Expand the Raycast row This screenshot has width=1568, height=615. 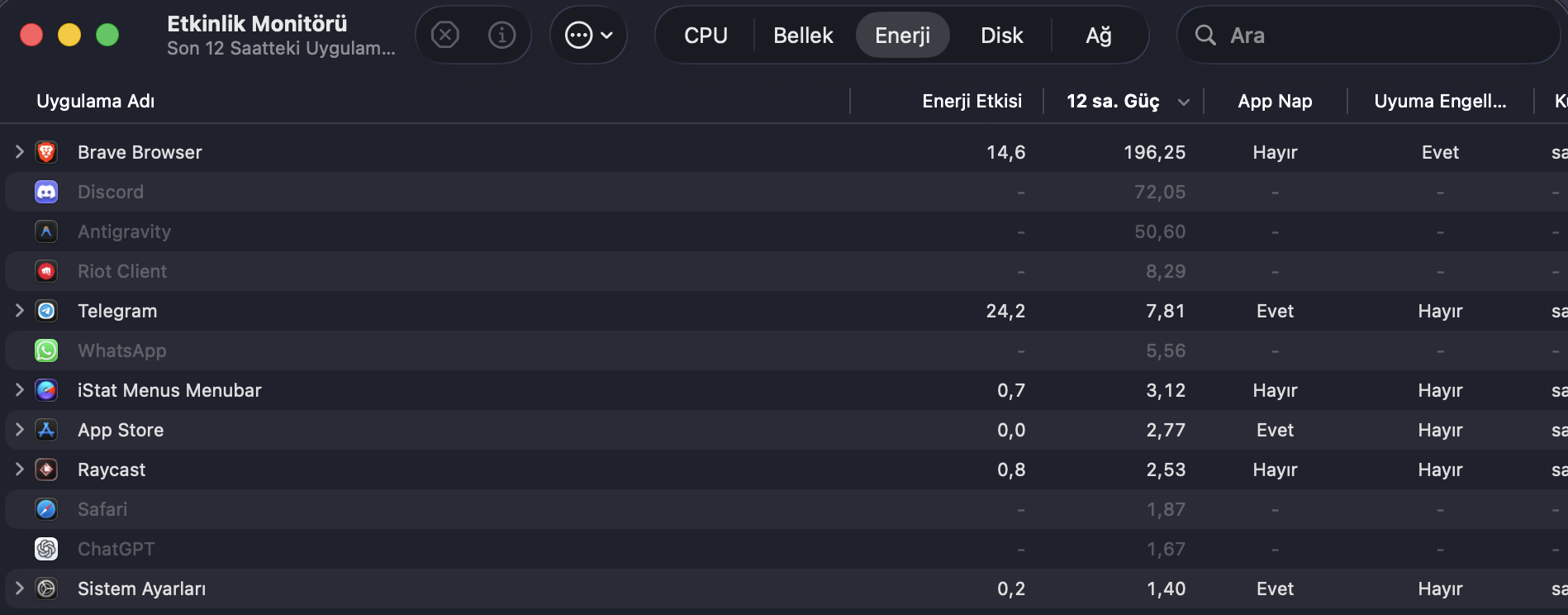[x=20, y=469]
